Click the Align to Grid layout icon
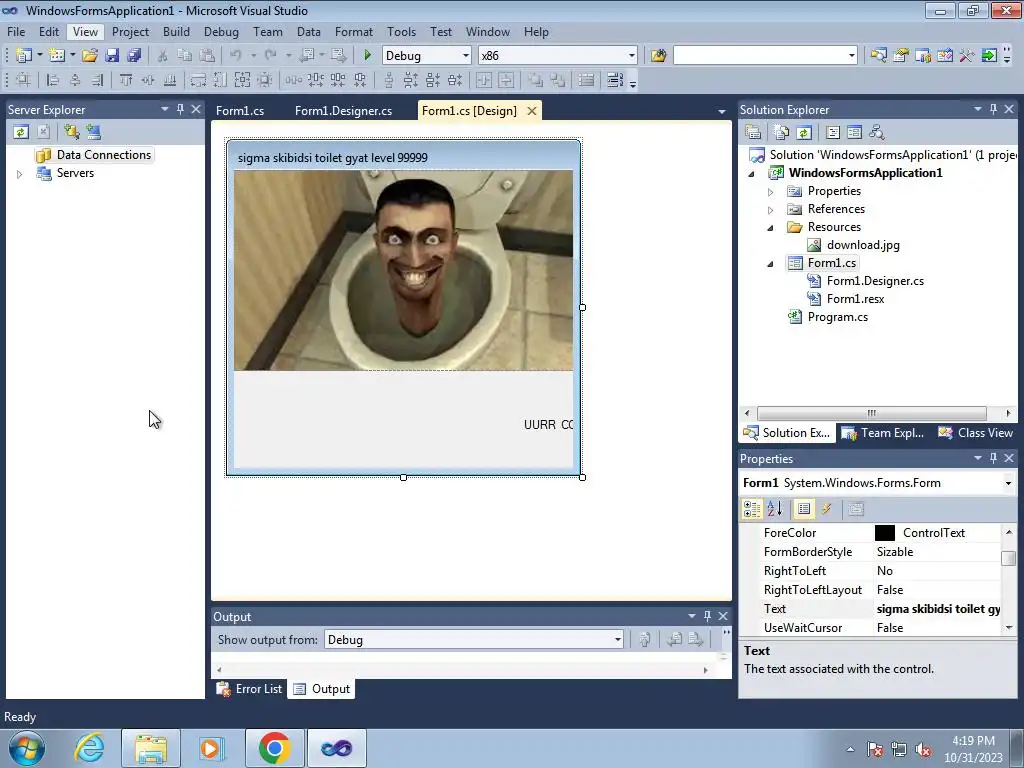This screenshot has height=768, width=1024. pos(24,80)
